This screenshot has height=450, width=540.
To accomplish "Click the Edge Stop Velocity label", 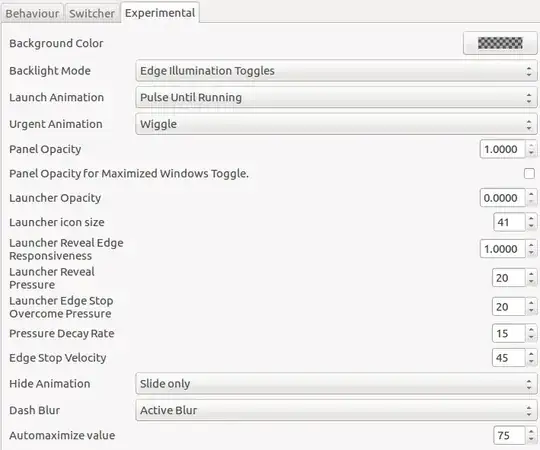I will point(58,358).
